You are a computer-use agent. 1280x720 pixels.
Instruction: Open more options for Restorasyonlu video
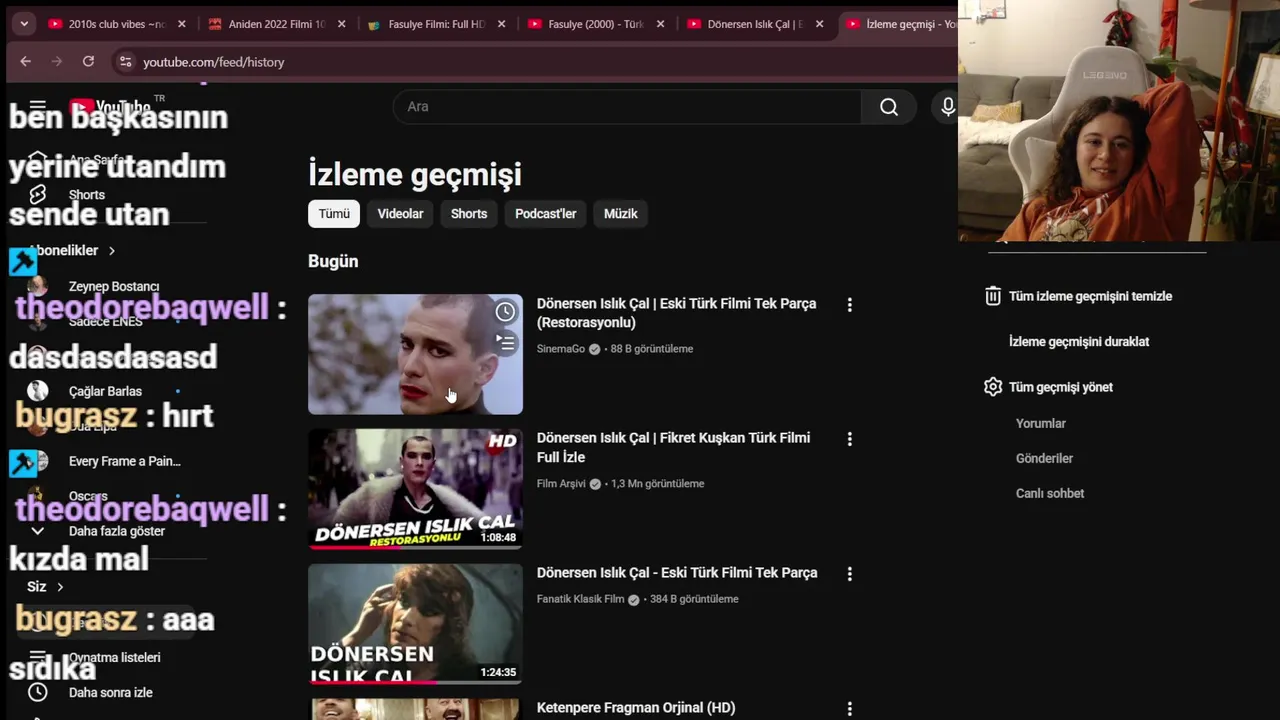850,305
